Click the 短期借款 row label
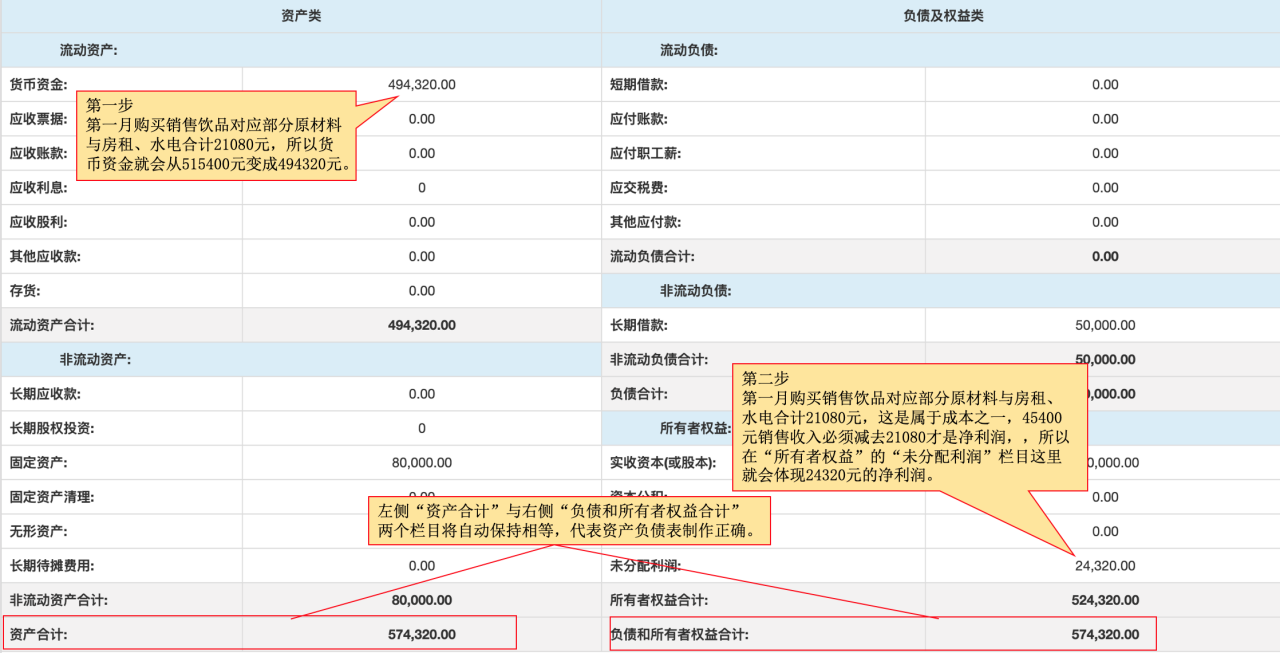 click(x=639, y=85)
